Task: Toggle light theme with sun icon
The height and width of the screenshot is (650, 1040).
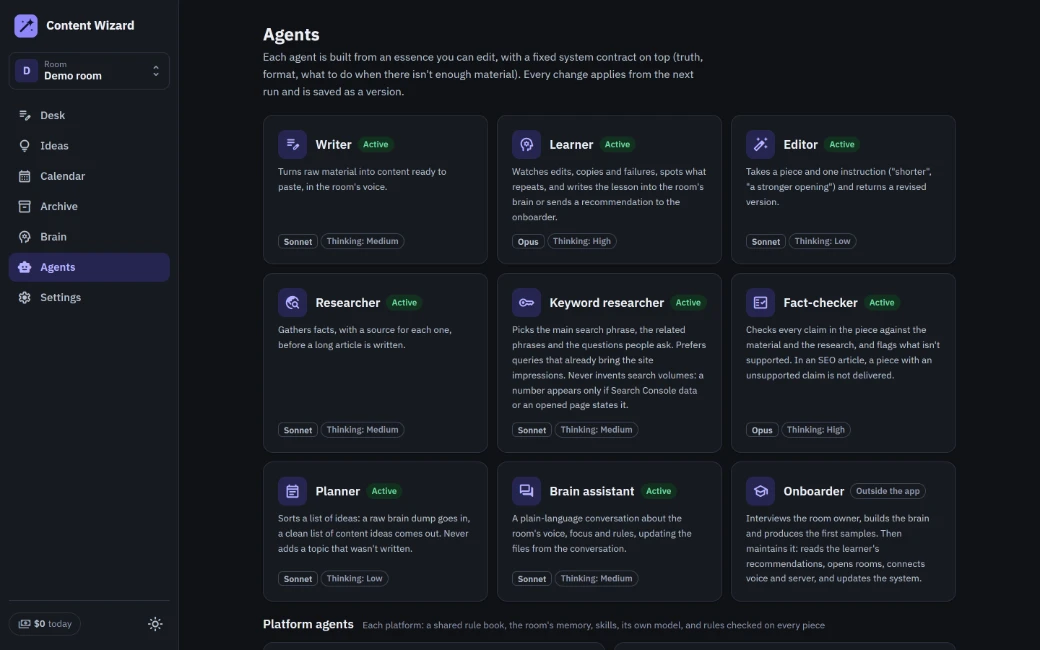Action: pos(155,624)
